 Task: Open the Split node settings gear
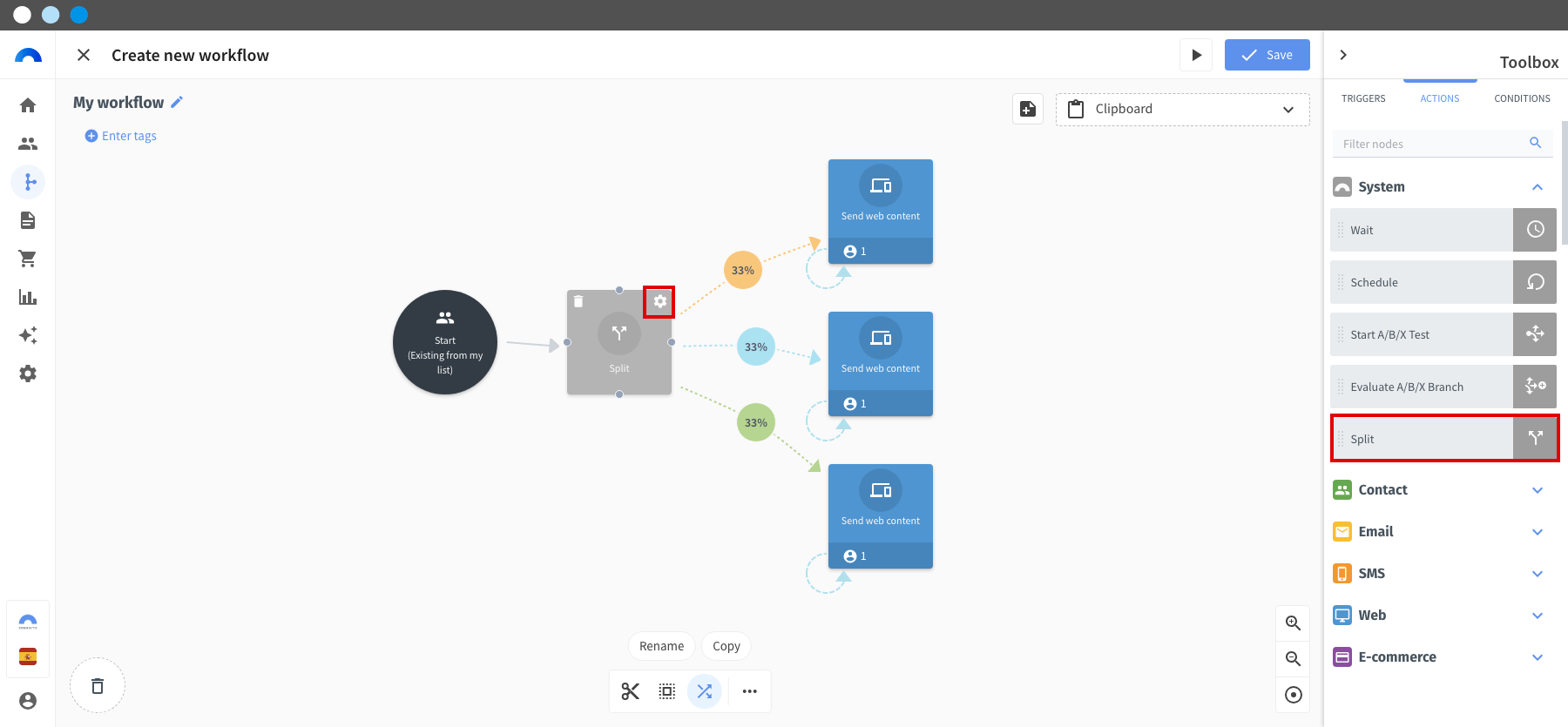coord(659,301)
